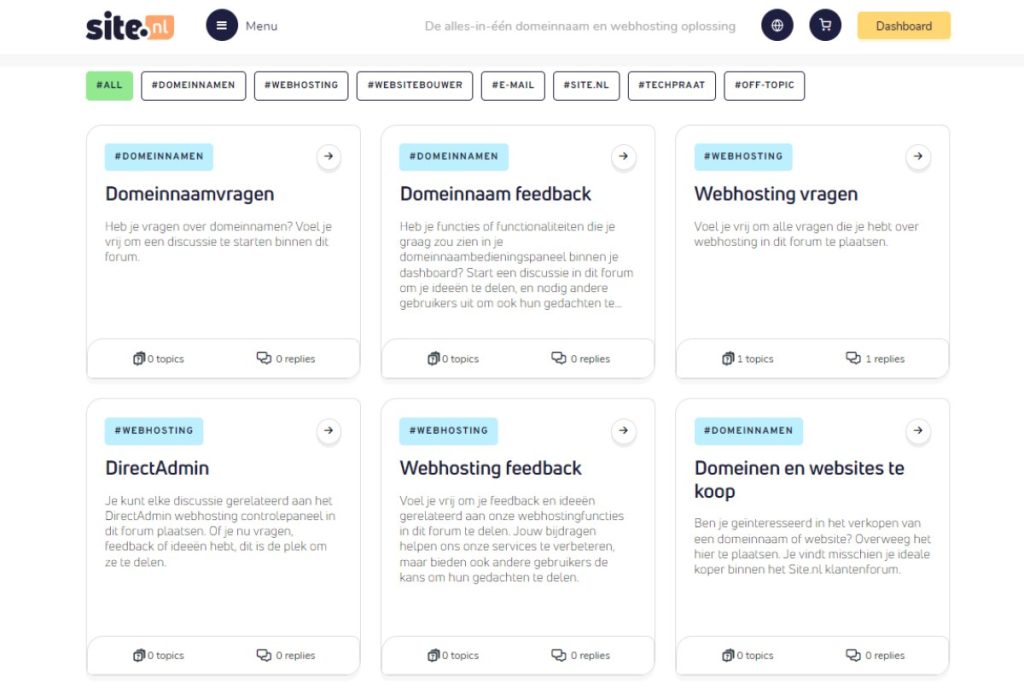Open the language globe icon in header
The height and width of the screenshot is (683, 1024).
click(x=777, y=24)
